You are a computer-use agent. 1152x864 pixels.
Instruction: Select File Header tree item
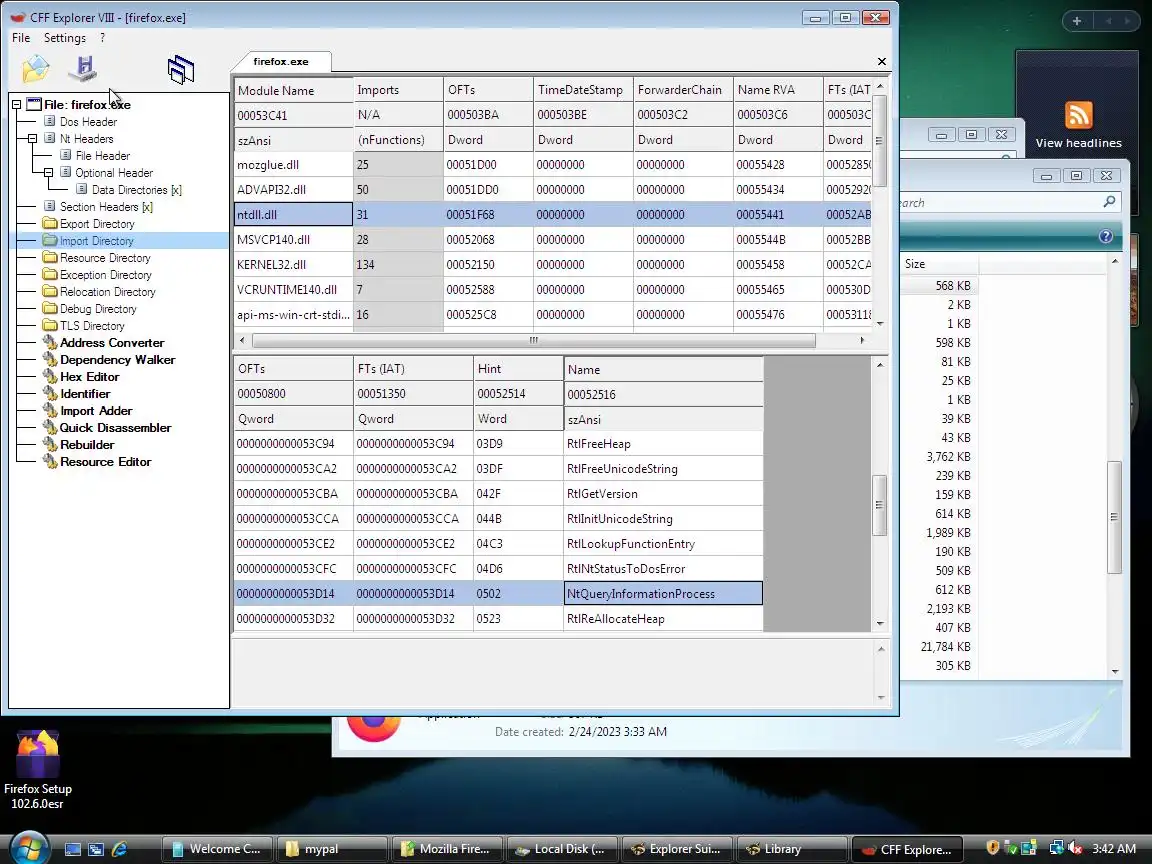coord(103,156)
